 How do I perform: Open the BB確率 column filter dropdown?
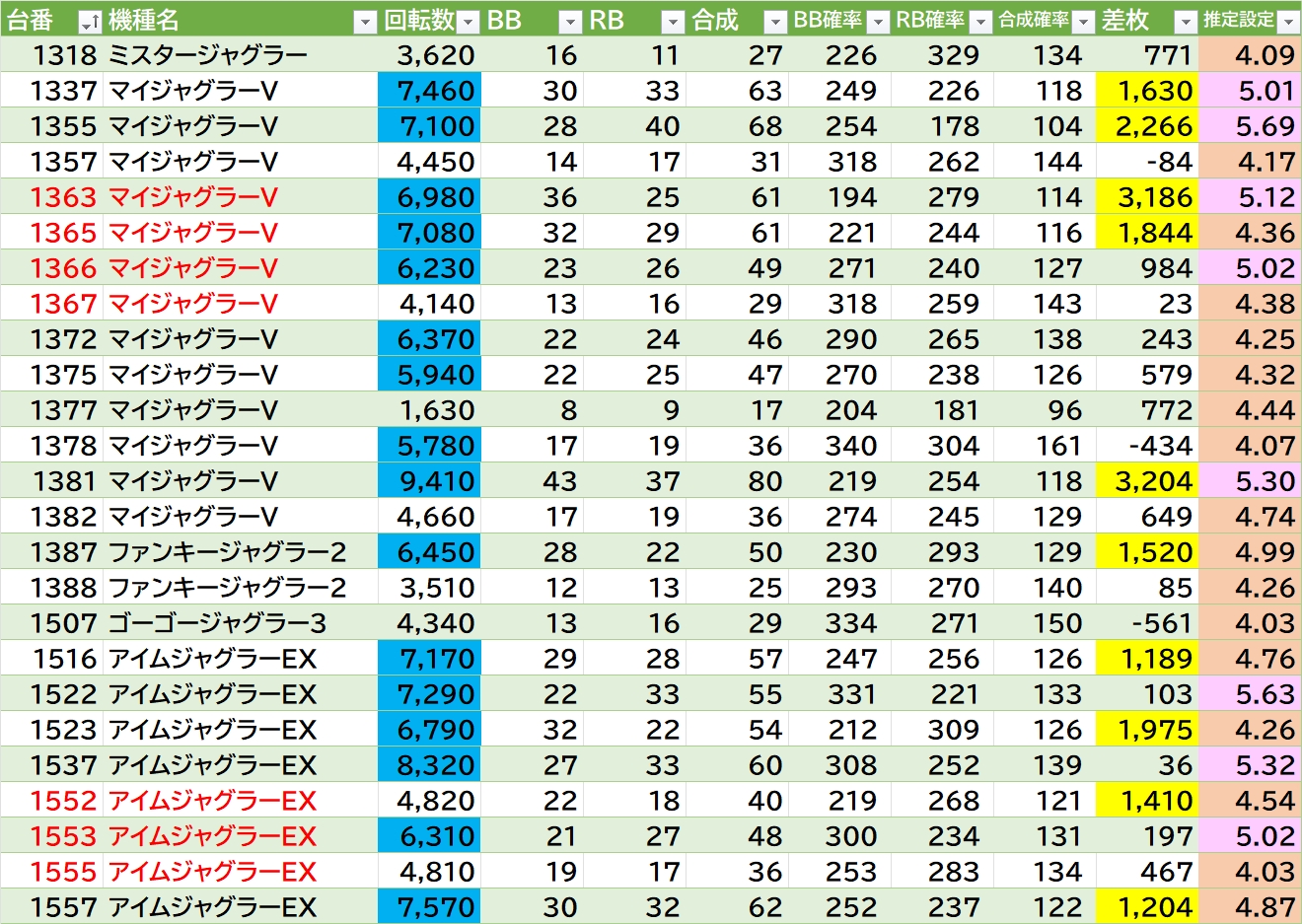pos(878,21)
